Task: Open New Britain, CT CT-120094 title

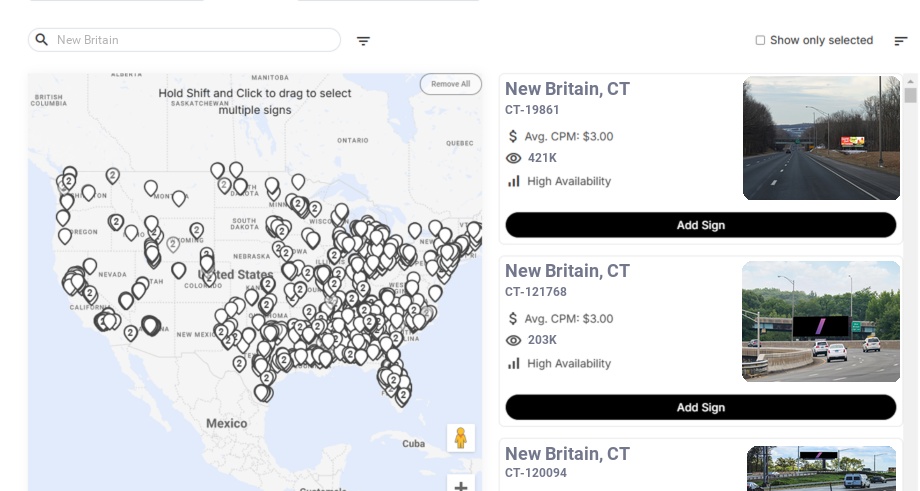Action: point(567,454)
